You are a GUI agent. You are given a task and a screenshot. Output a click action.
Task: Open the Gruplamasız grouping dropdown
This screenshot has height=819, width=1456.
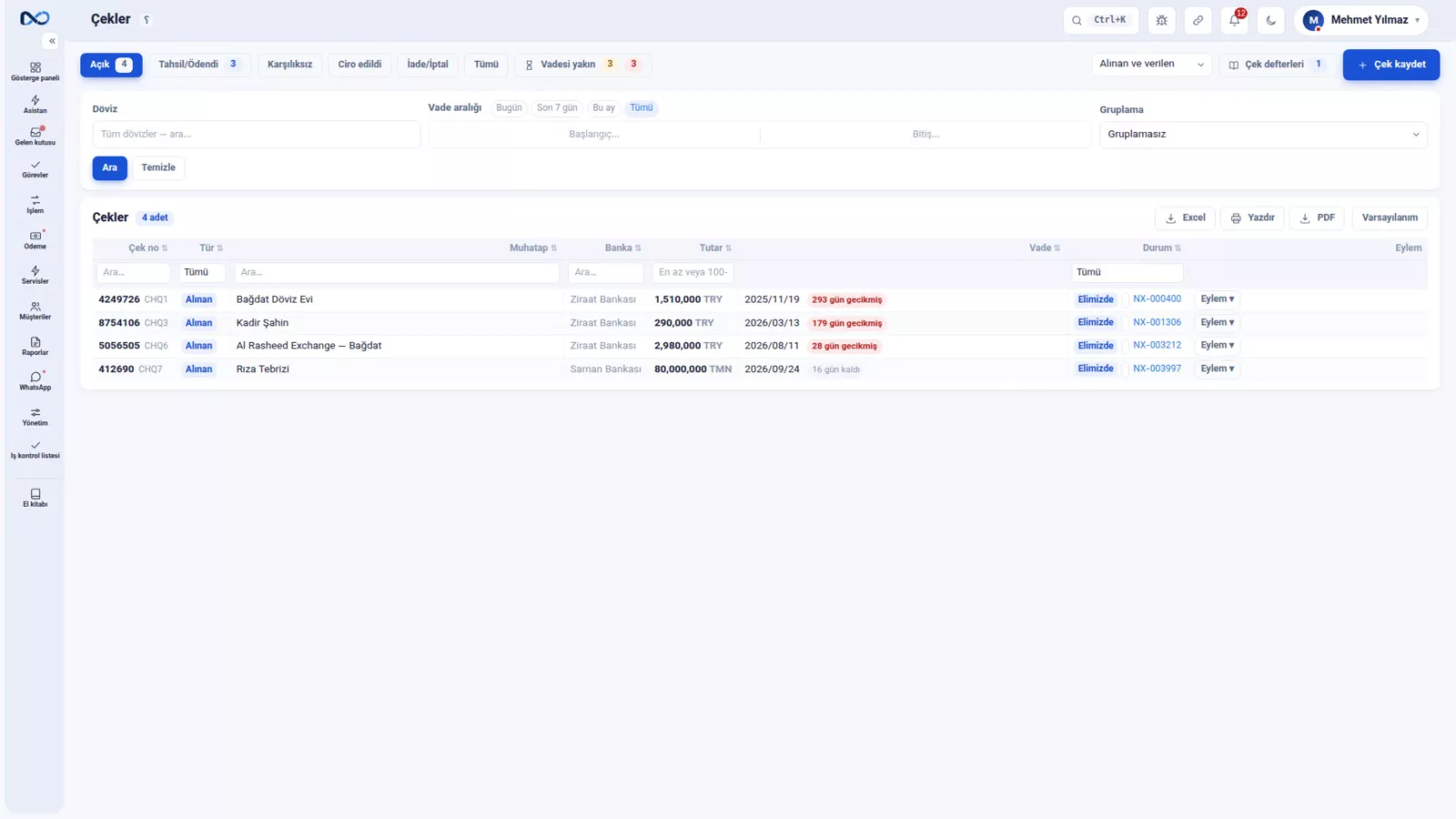pyautogui.click(x=1263, y=134)
